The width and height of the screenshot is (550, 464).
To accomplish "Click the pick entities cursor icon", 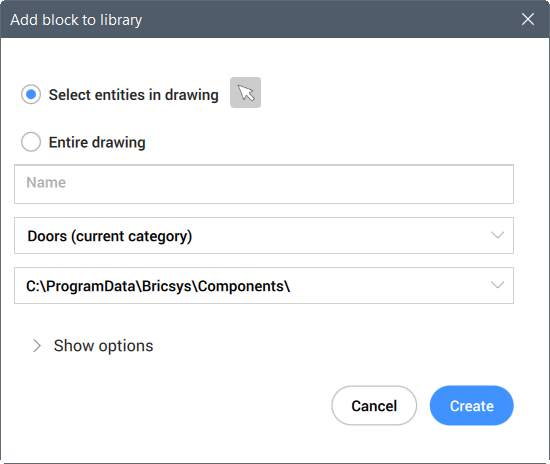I will 245,93.
